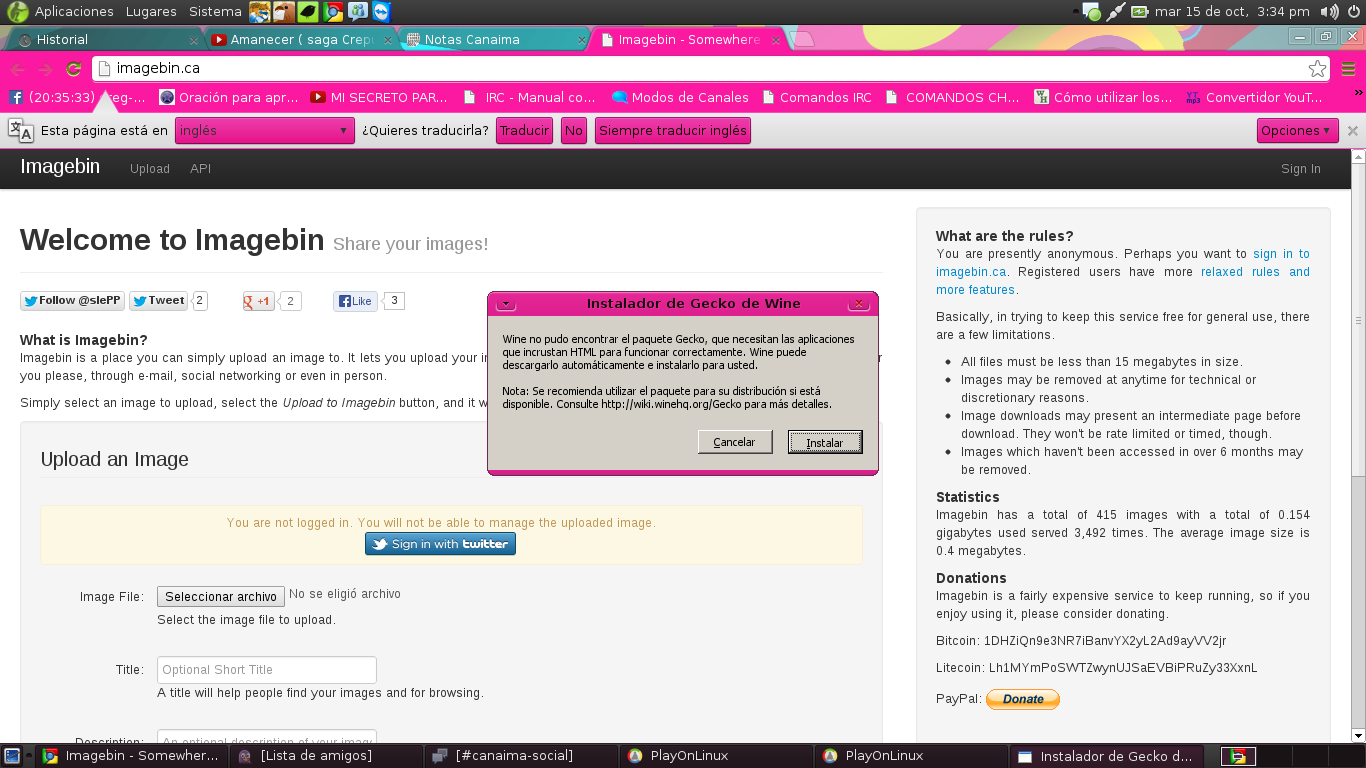
Task: Open the Aplicaciones menu
Action: coord(74,12)
